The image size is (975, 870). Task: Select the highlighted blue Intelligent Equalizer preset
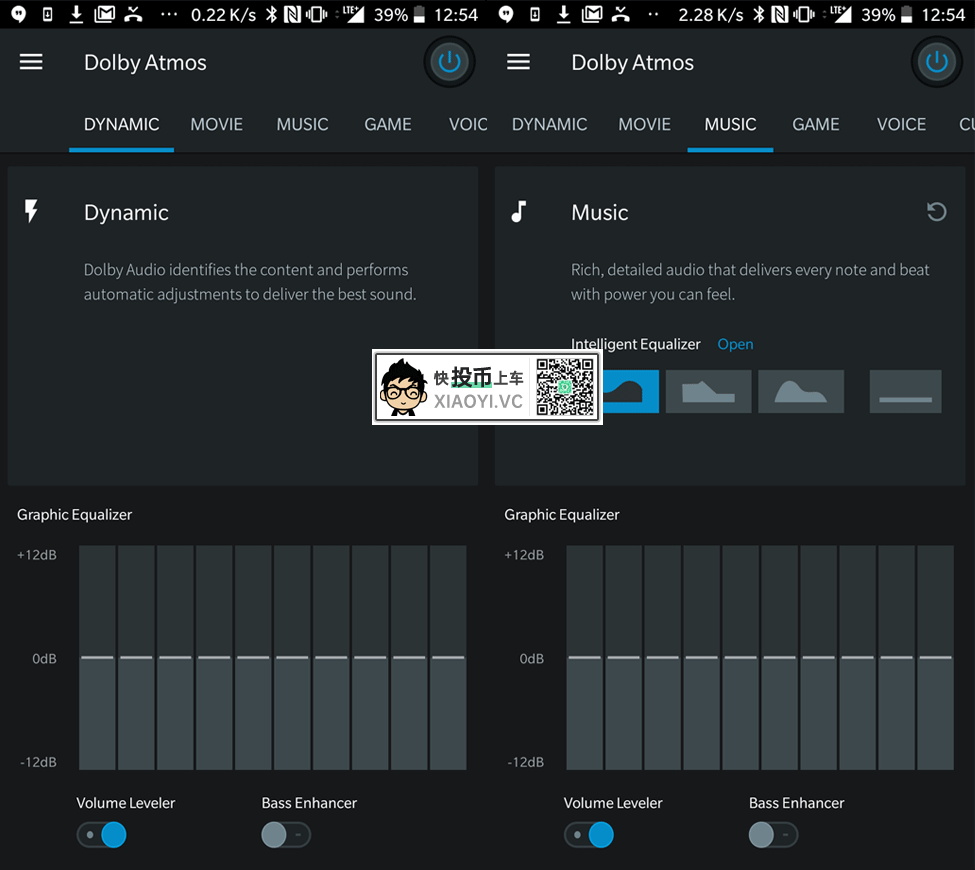point(630,391)
